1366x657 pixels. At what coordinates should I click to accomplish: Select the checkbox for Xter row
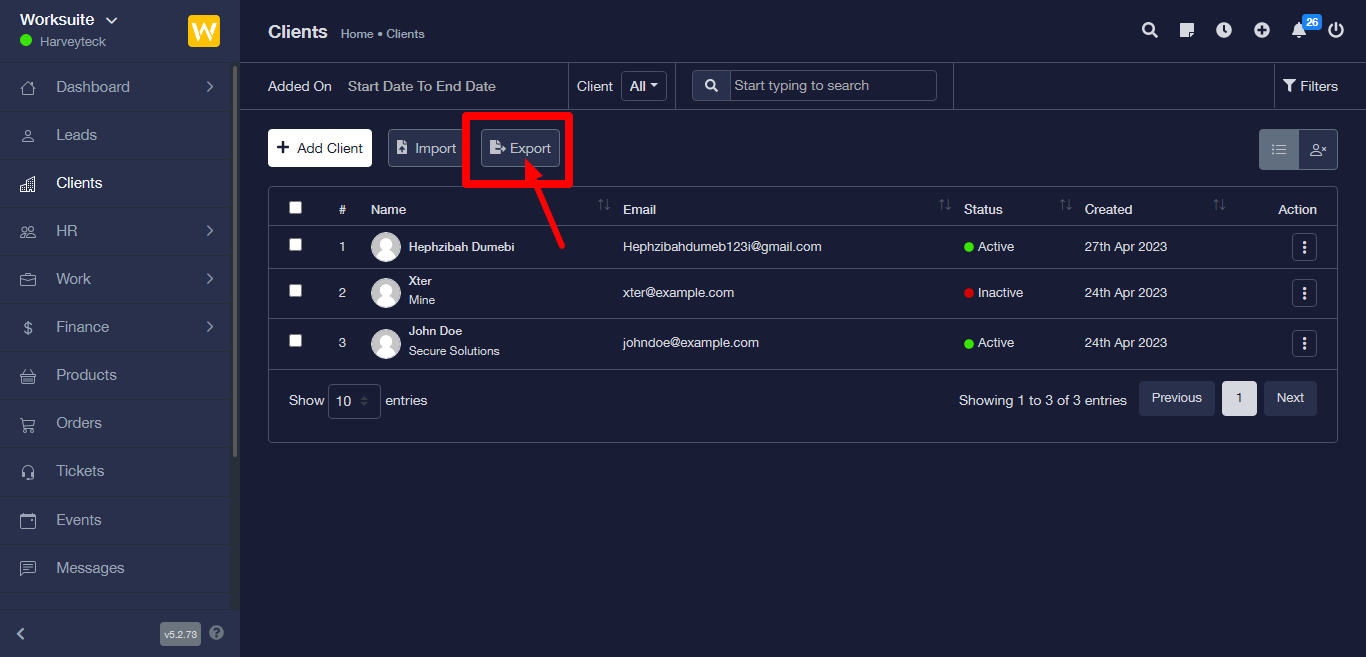click(x=295, y=291)
